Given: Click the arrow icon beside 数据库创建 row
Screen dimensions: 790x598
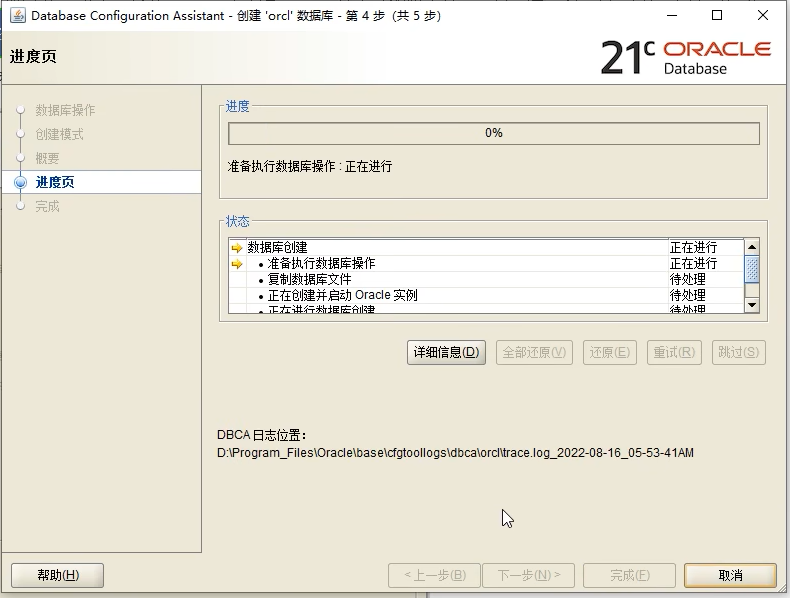Looking at the screenshot, I should [x=237, y=247].
